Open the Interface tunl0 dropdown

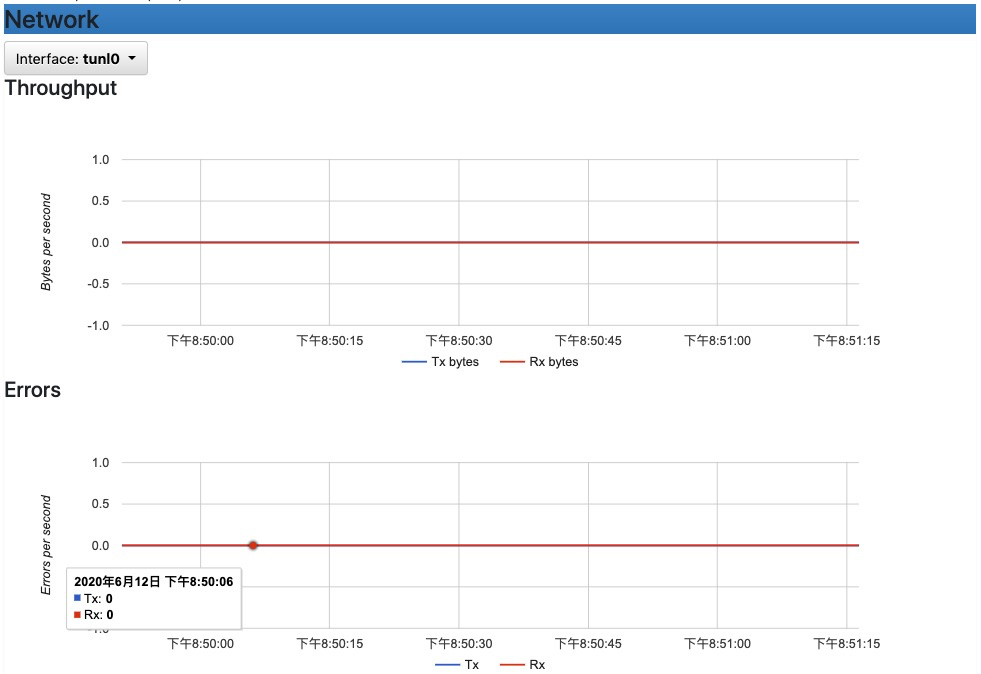(76, 58)
